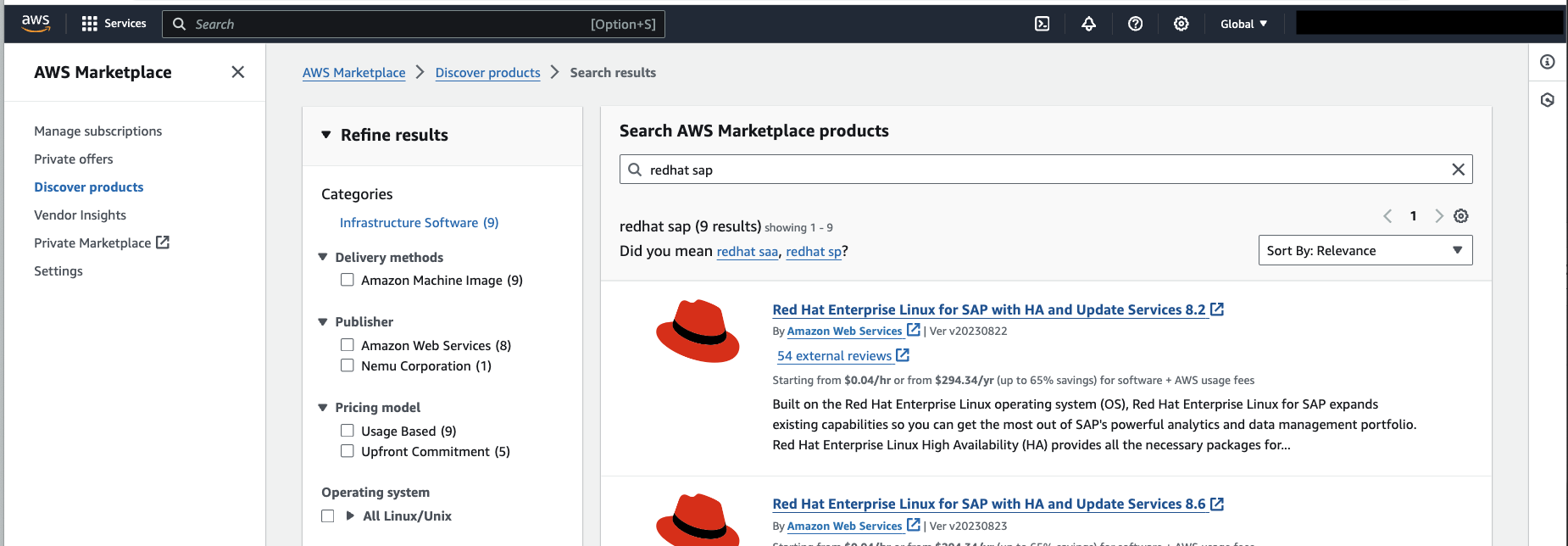The image size is (1568, 546).
Task: Click the redhat saa suggestion
Action: click(x=748, y=251)
